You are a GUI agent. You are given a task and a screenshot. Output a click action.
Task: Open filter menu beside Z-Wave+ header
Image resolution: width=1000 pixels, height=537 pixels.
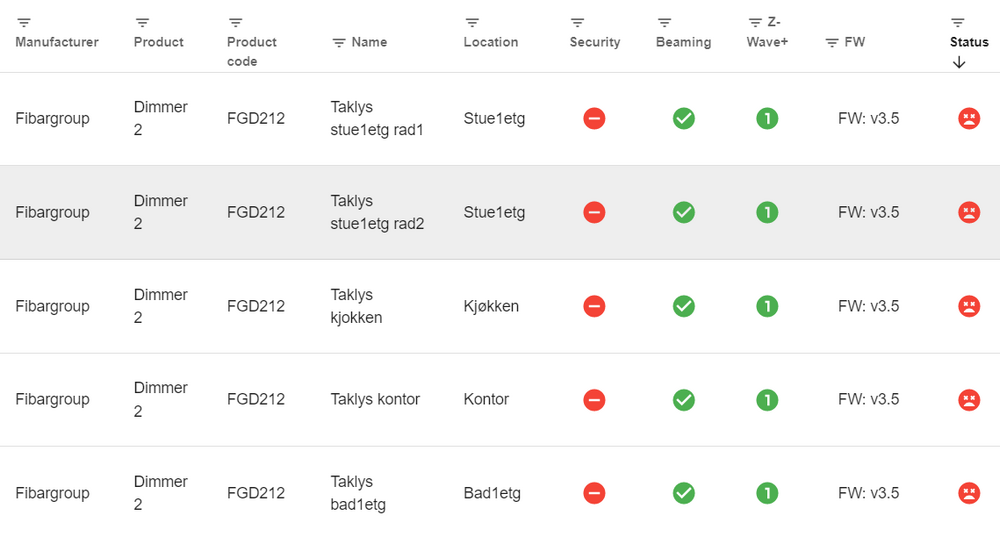[755, 22]
